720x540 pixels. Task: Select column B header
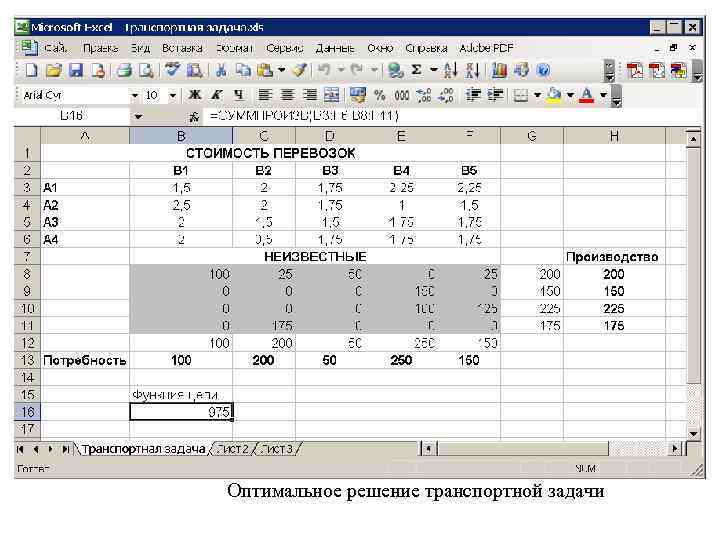[x=181, y=136]
